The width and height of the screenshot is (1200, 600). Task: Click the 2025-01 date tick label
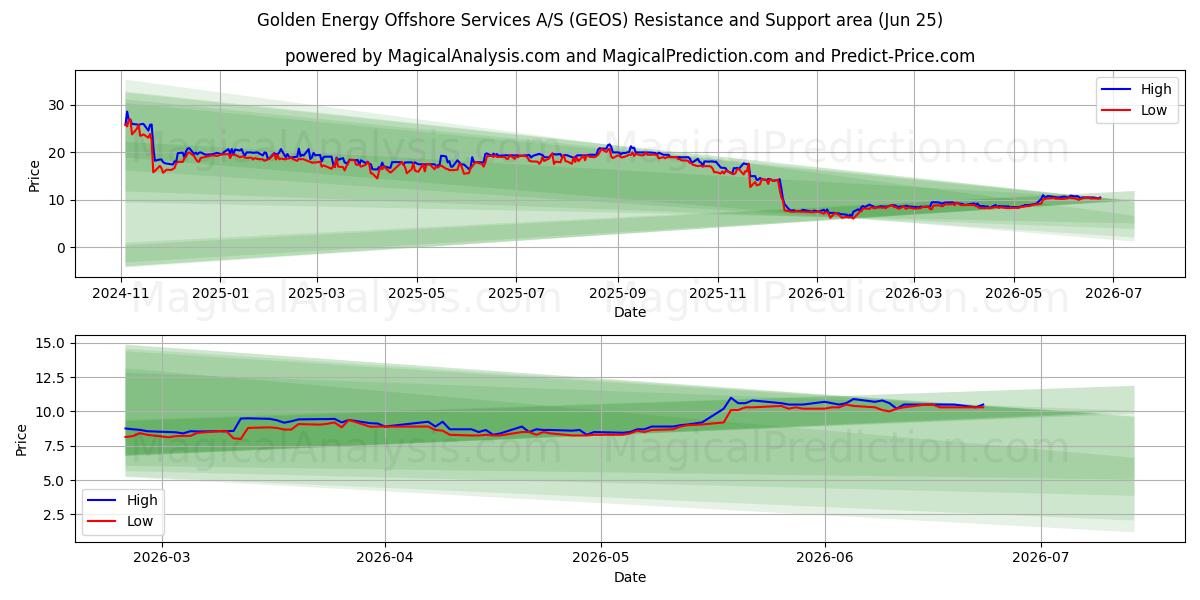(219, 294)
